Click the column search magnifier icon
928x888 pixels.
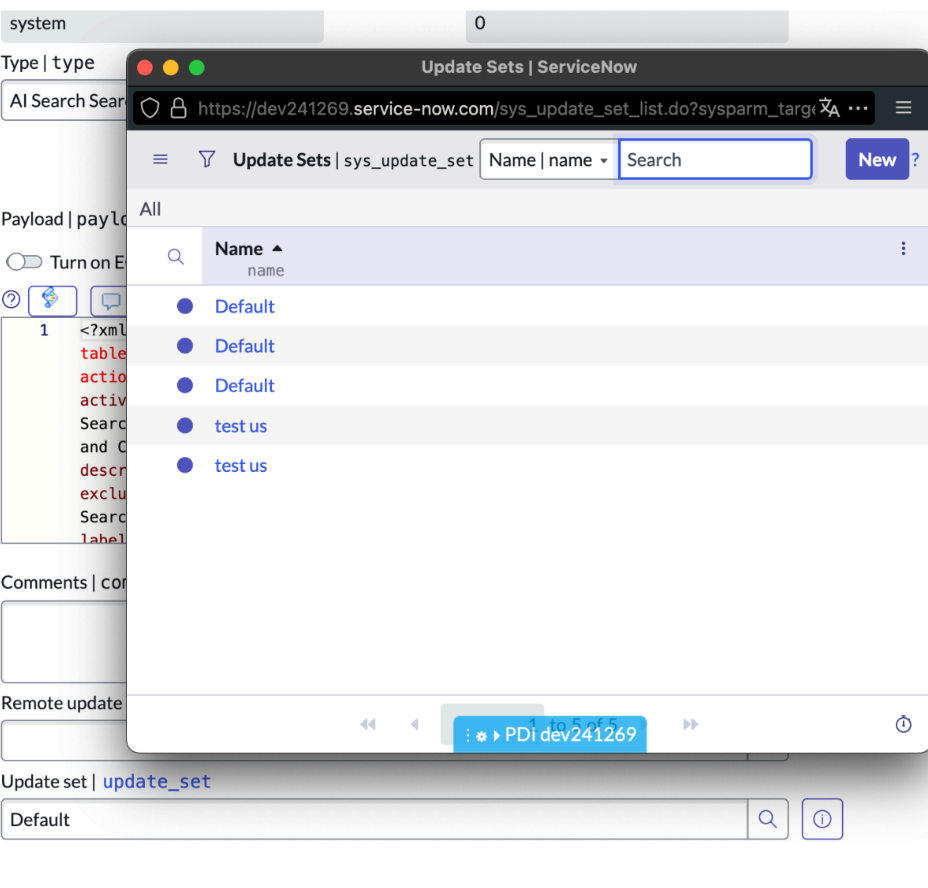176,257
